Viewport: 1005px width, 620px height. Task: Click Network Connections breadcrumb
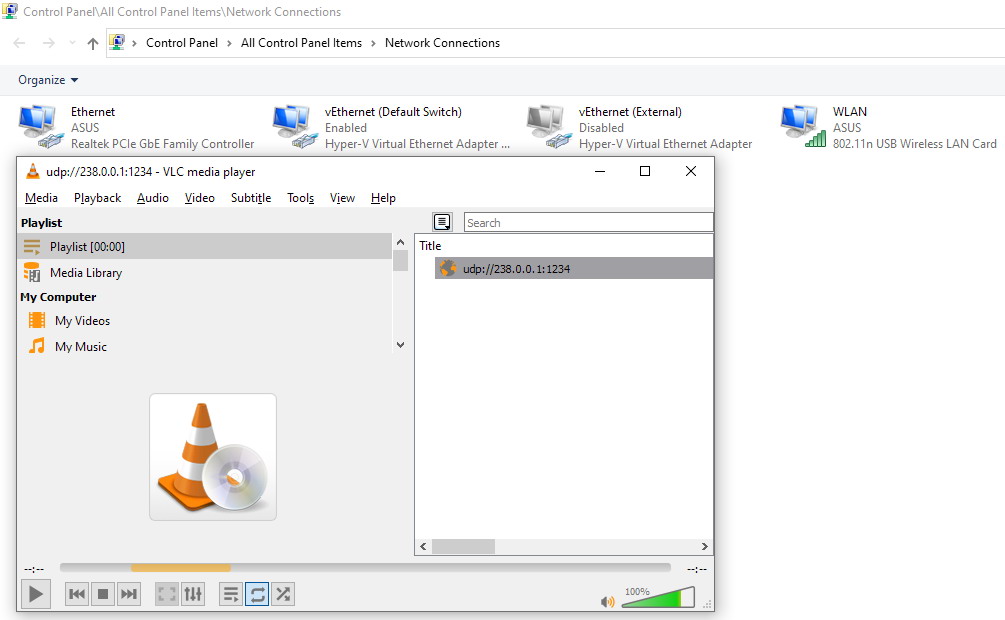pyautogui.click(x=442, y=43)
